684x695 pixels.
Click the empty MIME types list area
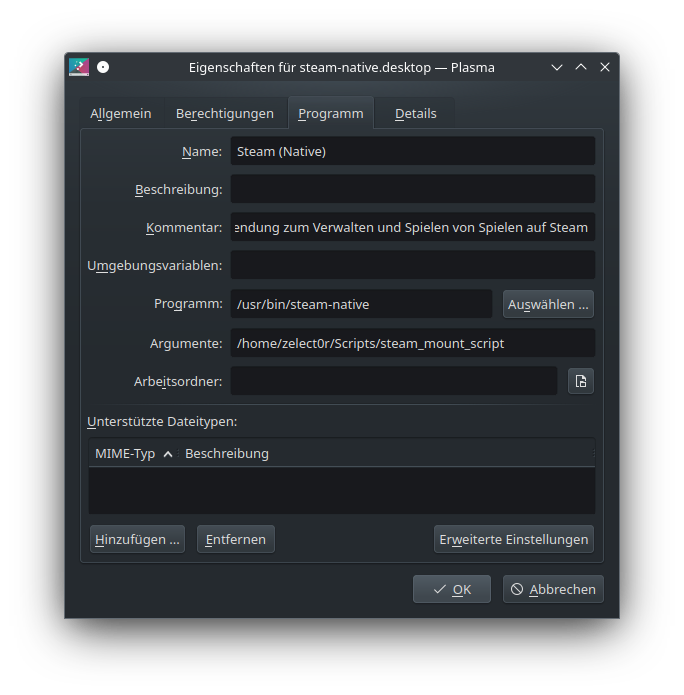pyautogui.click(x=342, y=491)
